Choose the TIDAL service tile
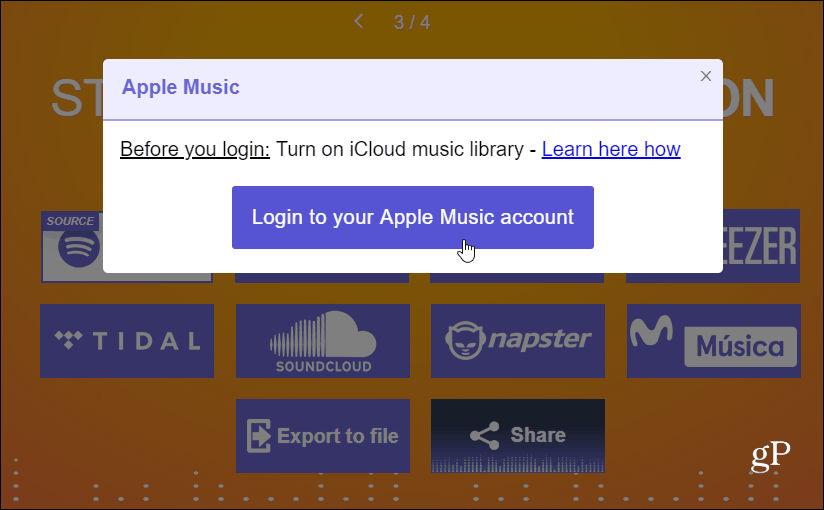Viewport: 824px width, 510px height. [x=127, y=341]
